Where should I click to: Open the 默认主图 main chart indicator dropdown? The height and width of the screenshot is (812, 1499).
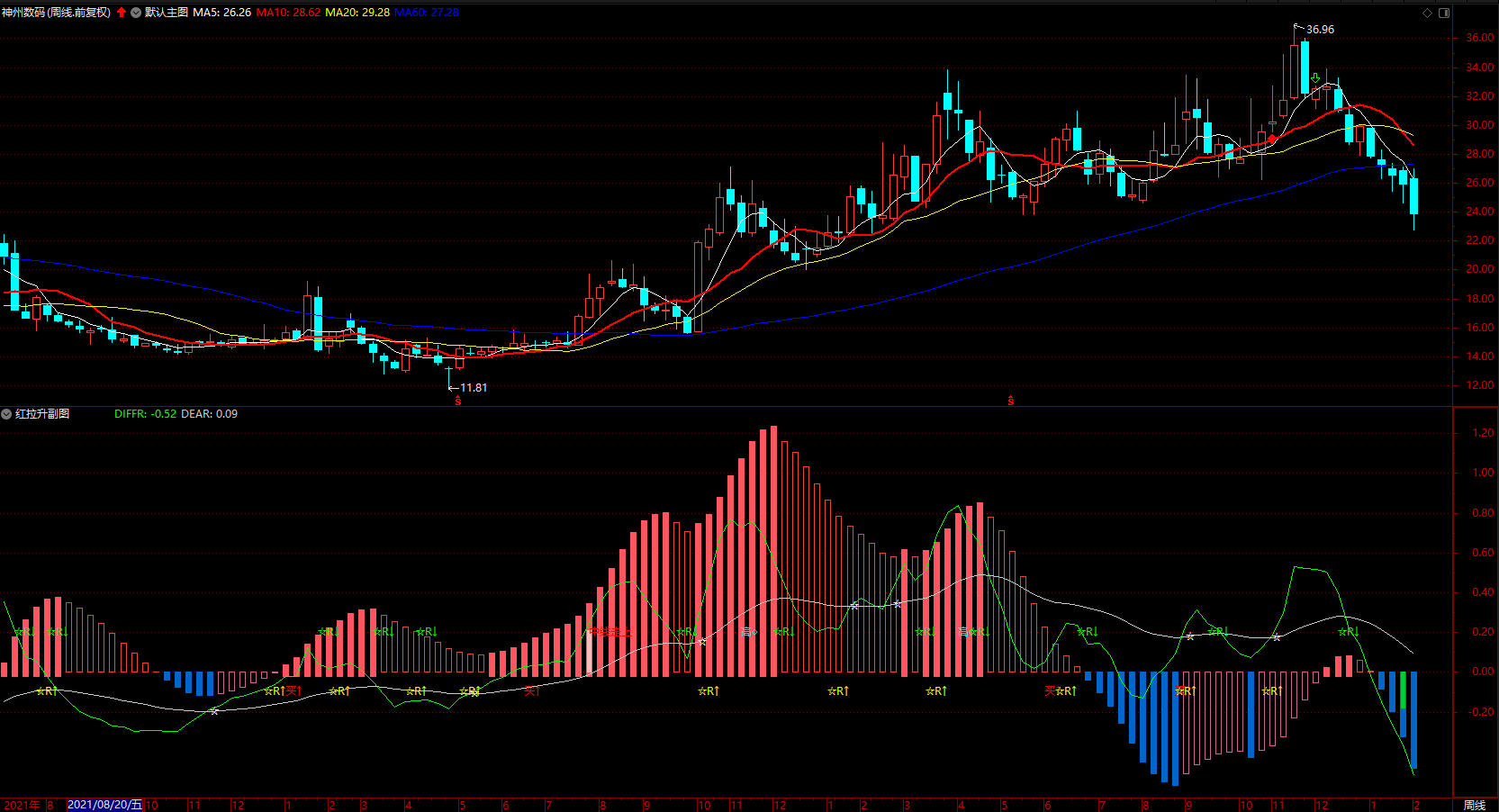136,13
